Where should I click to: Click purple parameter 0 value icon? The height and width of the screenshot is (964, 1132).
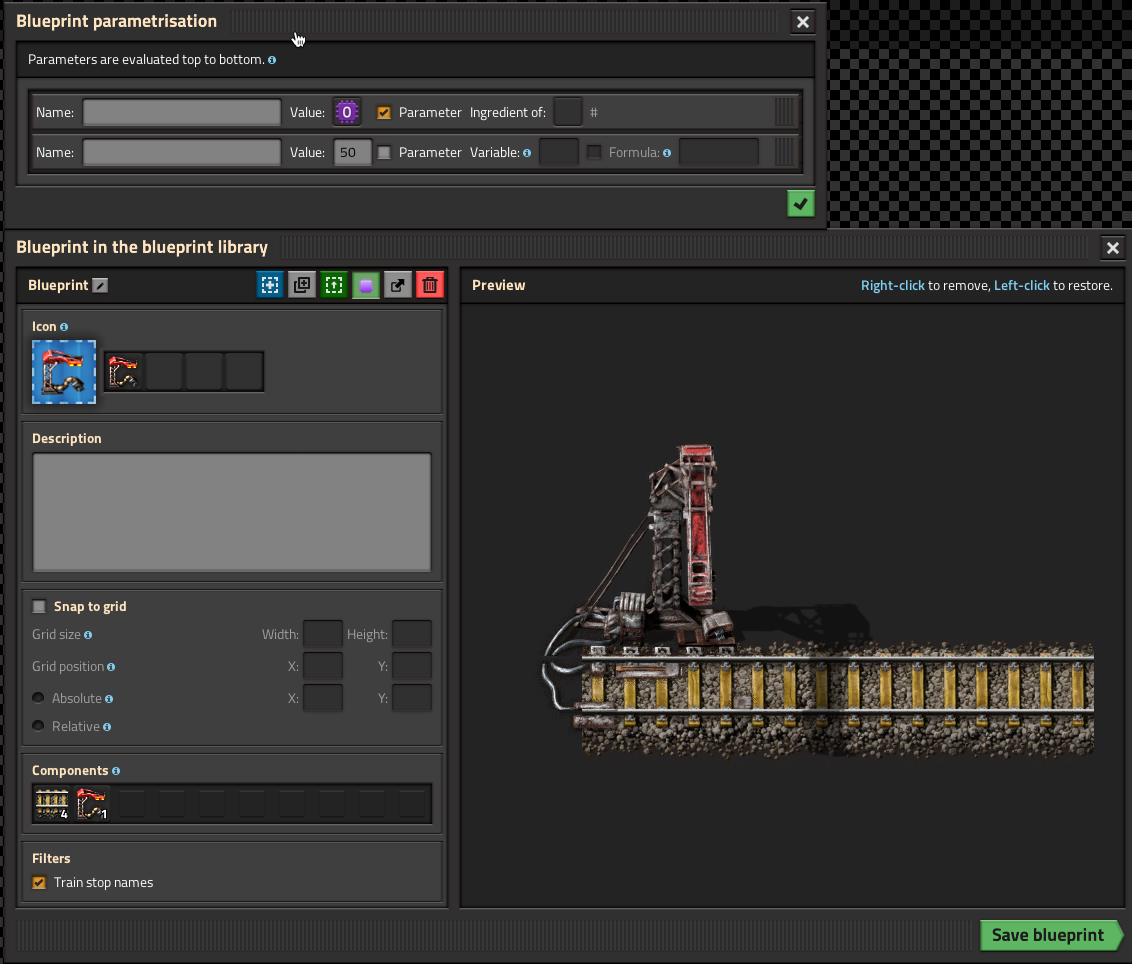347,112
